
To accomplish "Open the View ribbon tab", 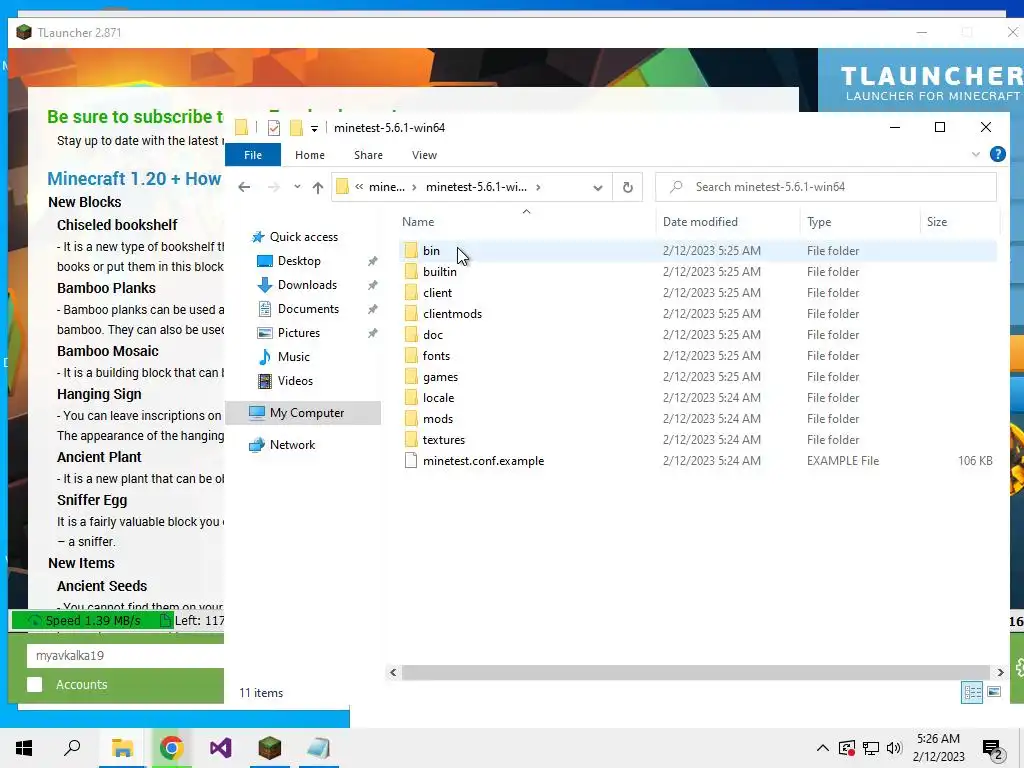I will point(424,155).
